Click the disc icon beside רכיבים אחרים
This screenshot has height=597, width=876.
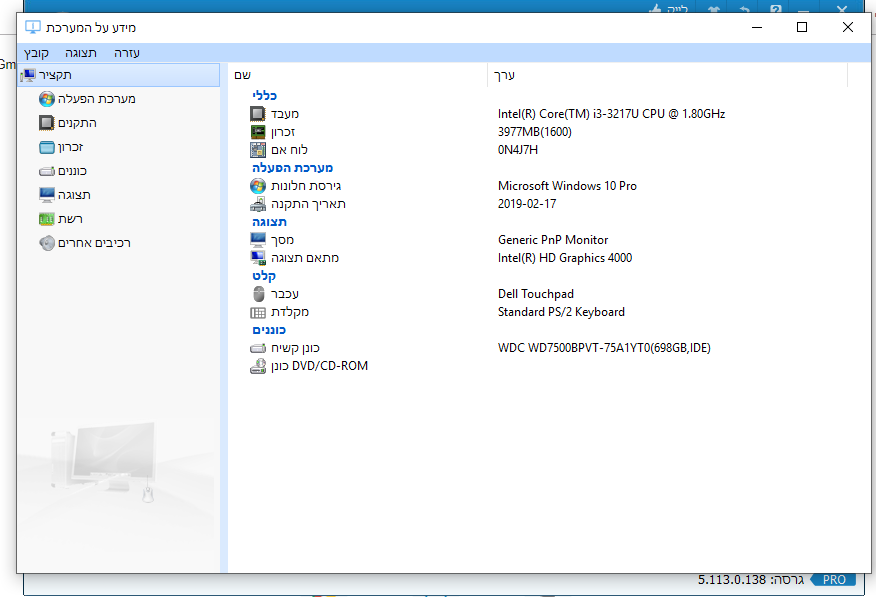(x=47, y=243)
